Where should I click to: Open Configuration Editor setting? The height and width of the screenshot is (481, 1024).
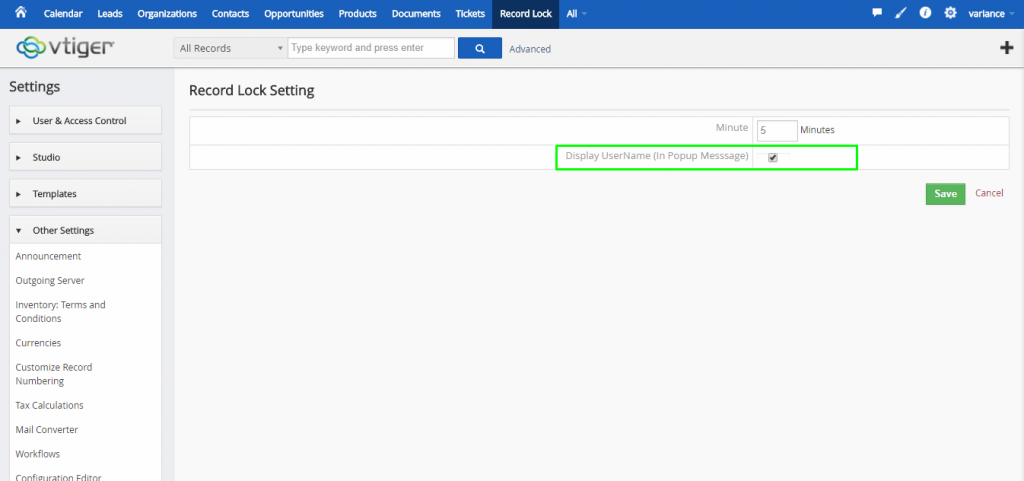click(x=58, y=477)
